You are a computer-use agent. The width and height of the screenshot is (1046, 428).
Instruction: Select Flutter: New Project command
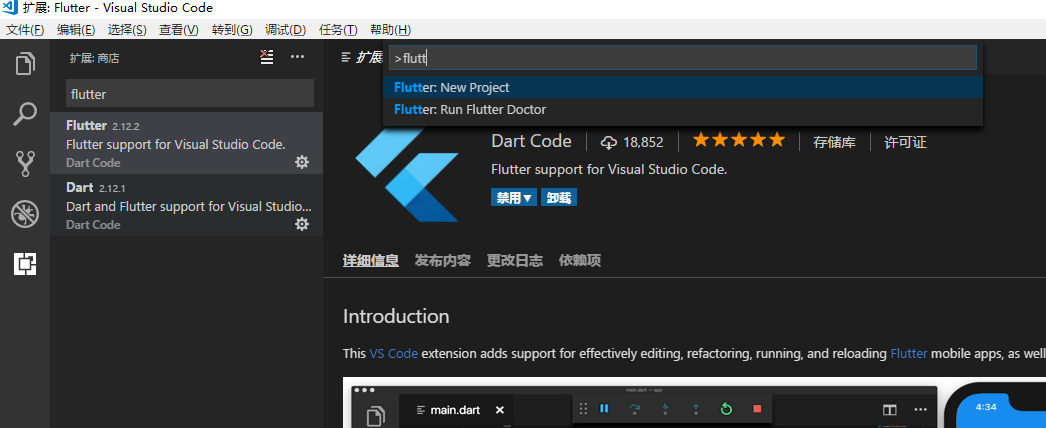pyautogui.click(x=682, y=87)
